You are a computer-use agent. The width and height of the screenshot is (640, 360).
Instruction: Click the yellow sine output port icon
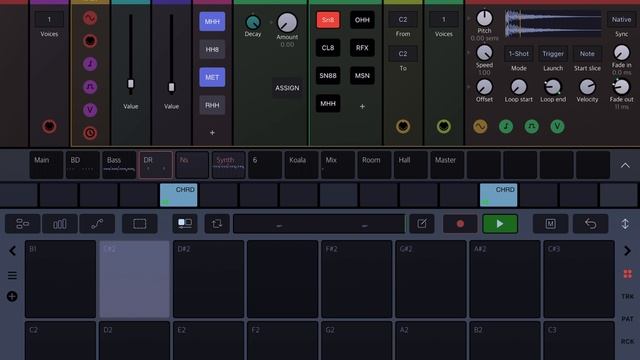click(x=480, y=127)
